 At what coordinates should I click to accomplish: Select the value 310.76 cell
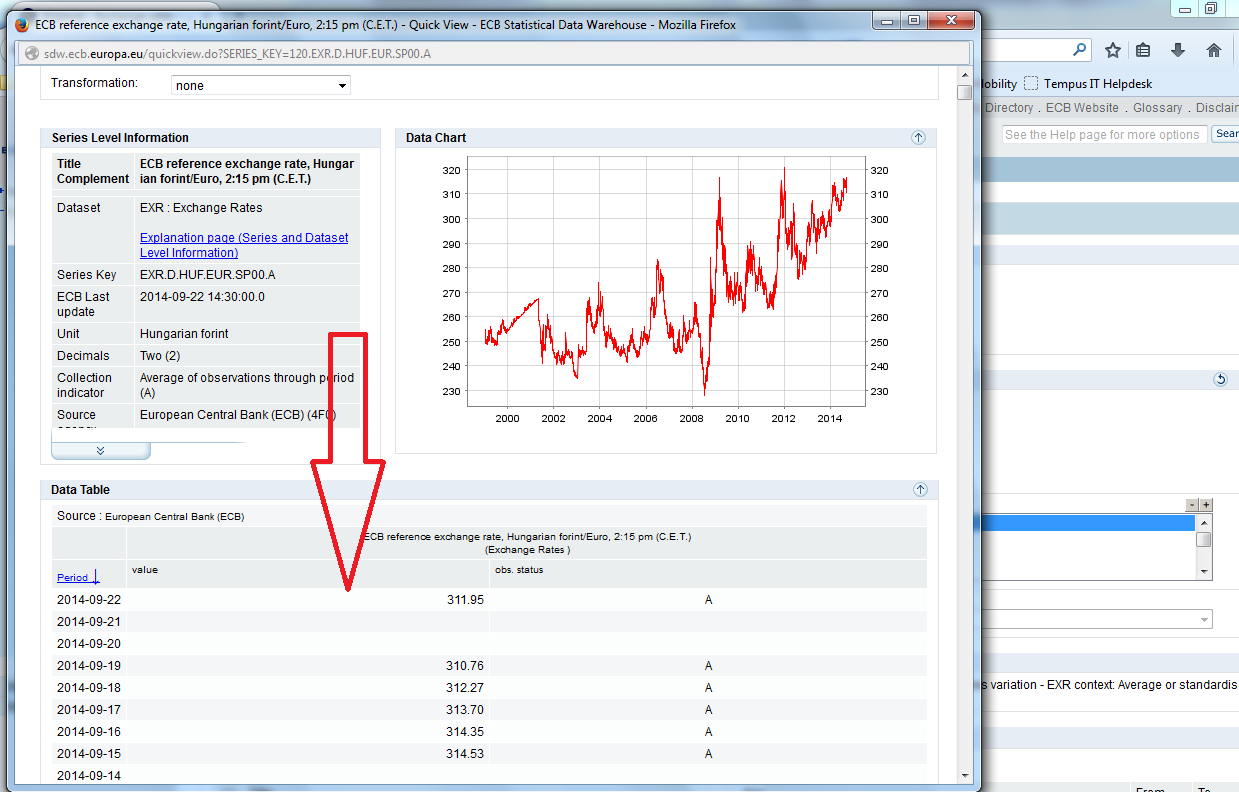308,666
